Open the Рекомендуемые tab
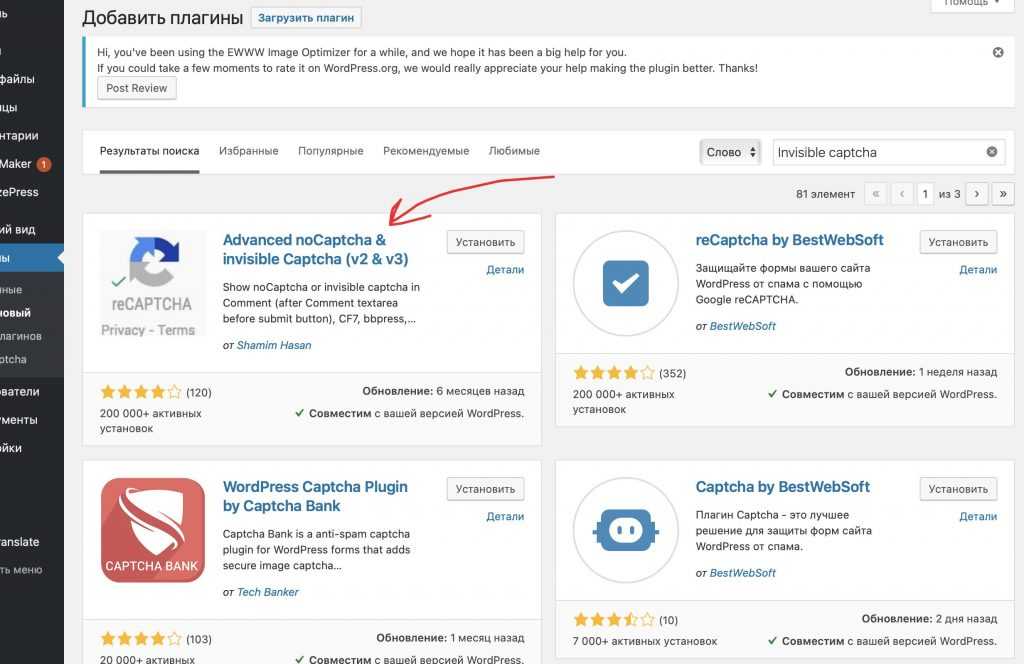This screenshot has height=664, width=1024. coord(426,151)
